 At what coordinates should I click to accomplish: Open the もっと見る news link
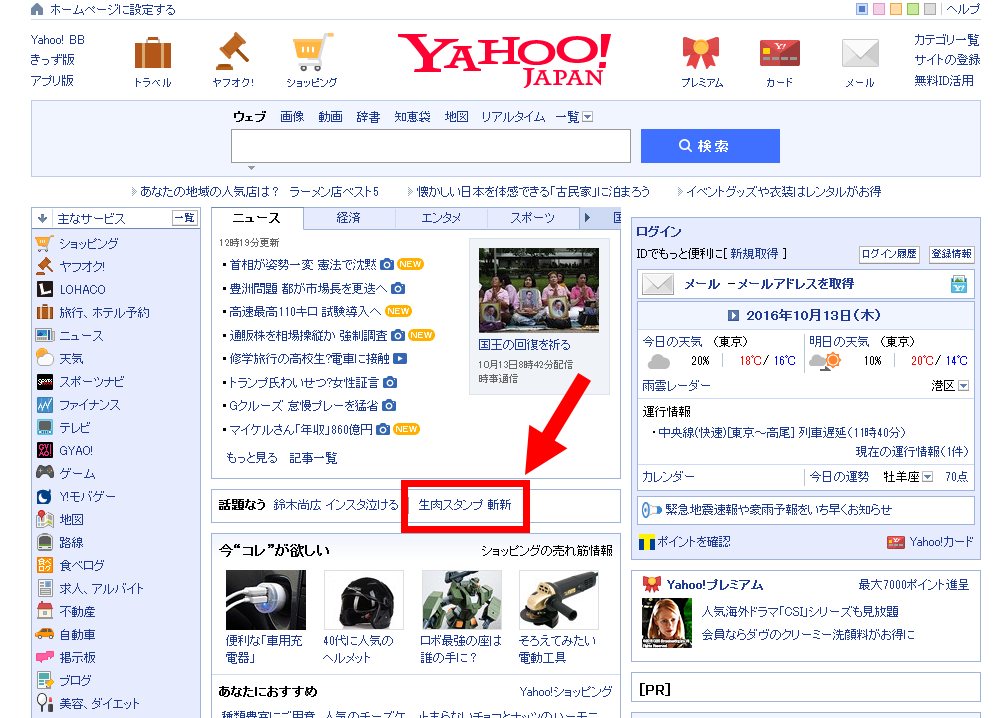[x=252, y=458]
